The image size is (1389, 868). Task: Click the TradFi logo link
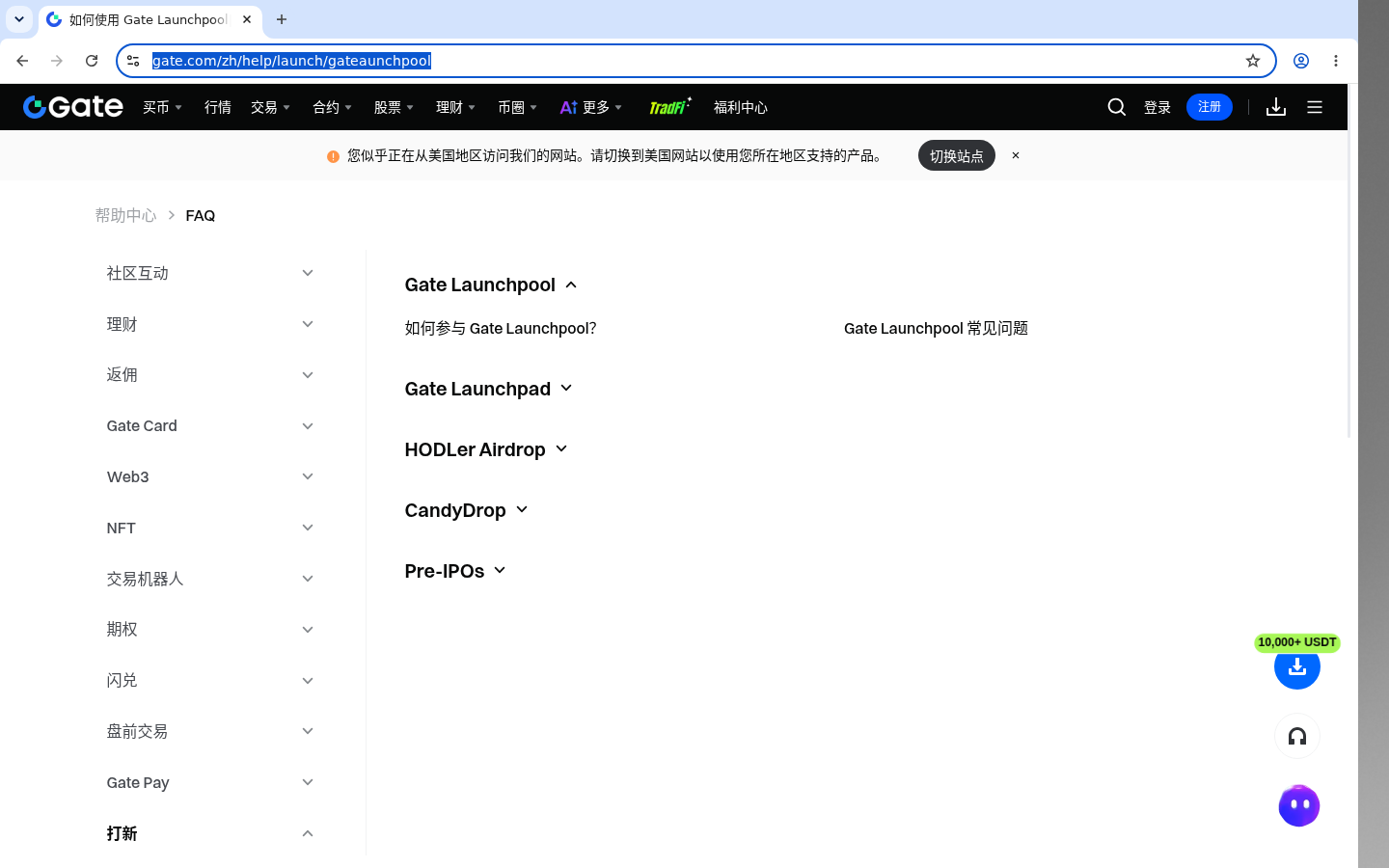click(x=669, y=107)
